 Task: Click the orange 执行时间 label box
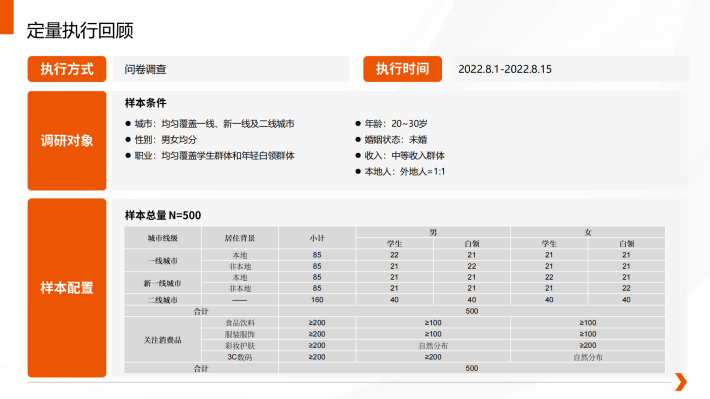click(x=403, y=69)
